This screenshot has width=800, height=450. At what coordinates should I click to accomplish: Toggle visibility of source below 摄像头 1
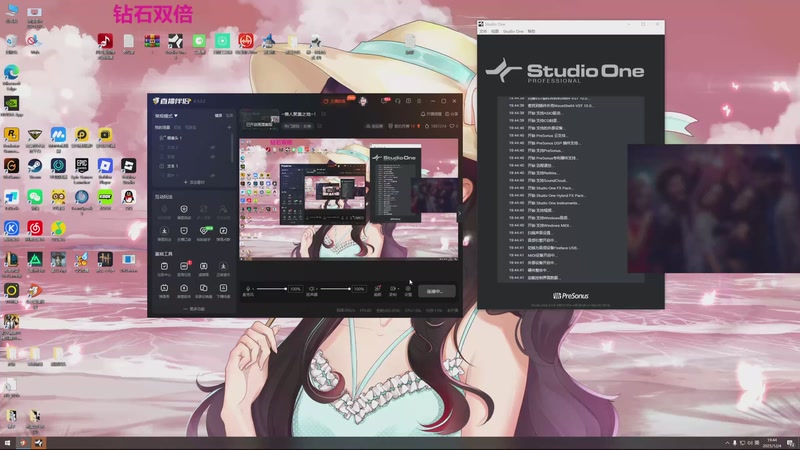click(213, 147)
